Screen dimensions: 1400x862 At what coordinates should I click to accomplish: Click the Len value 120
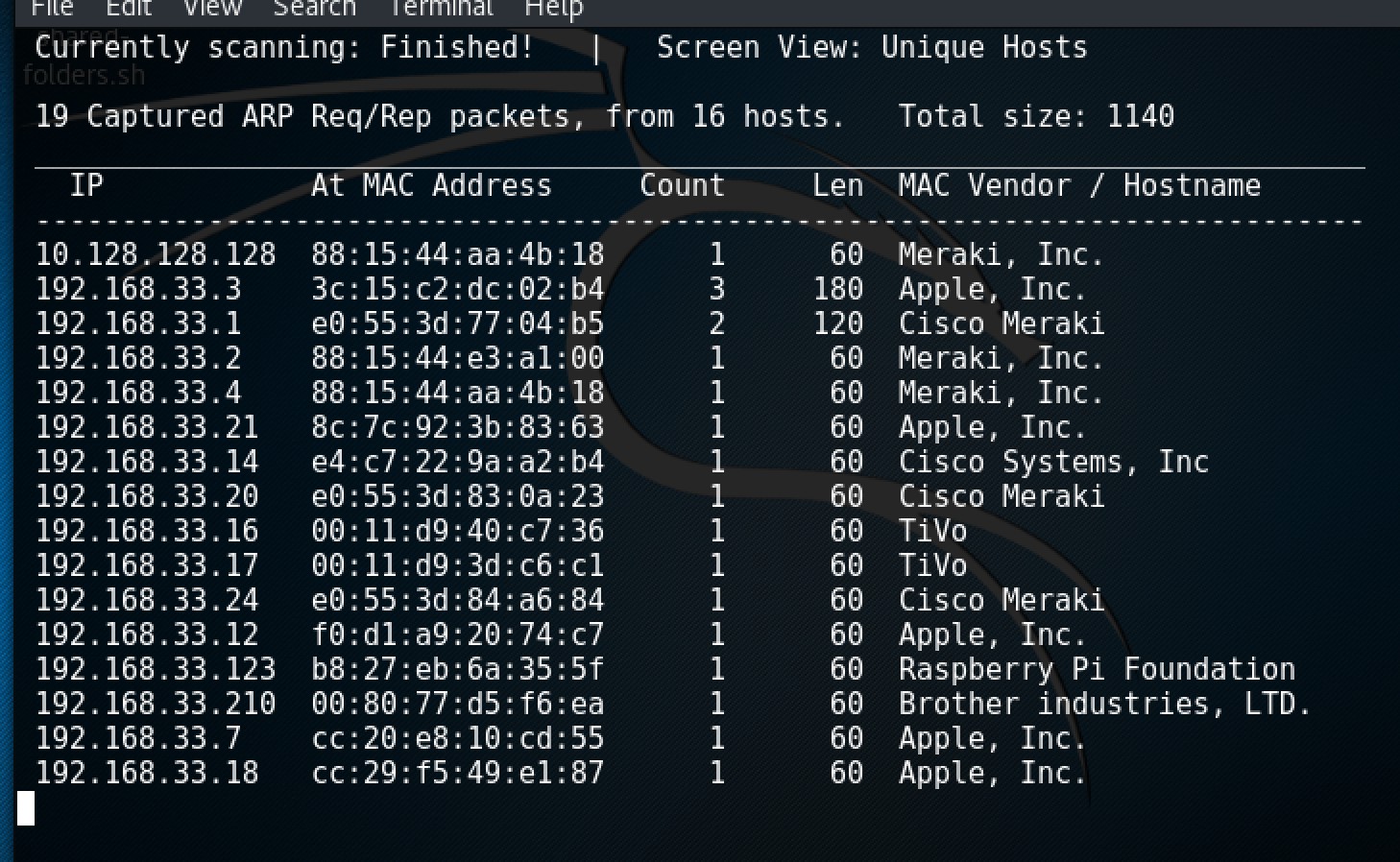point(838,323)
